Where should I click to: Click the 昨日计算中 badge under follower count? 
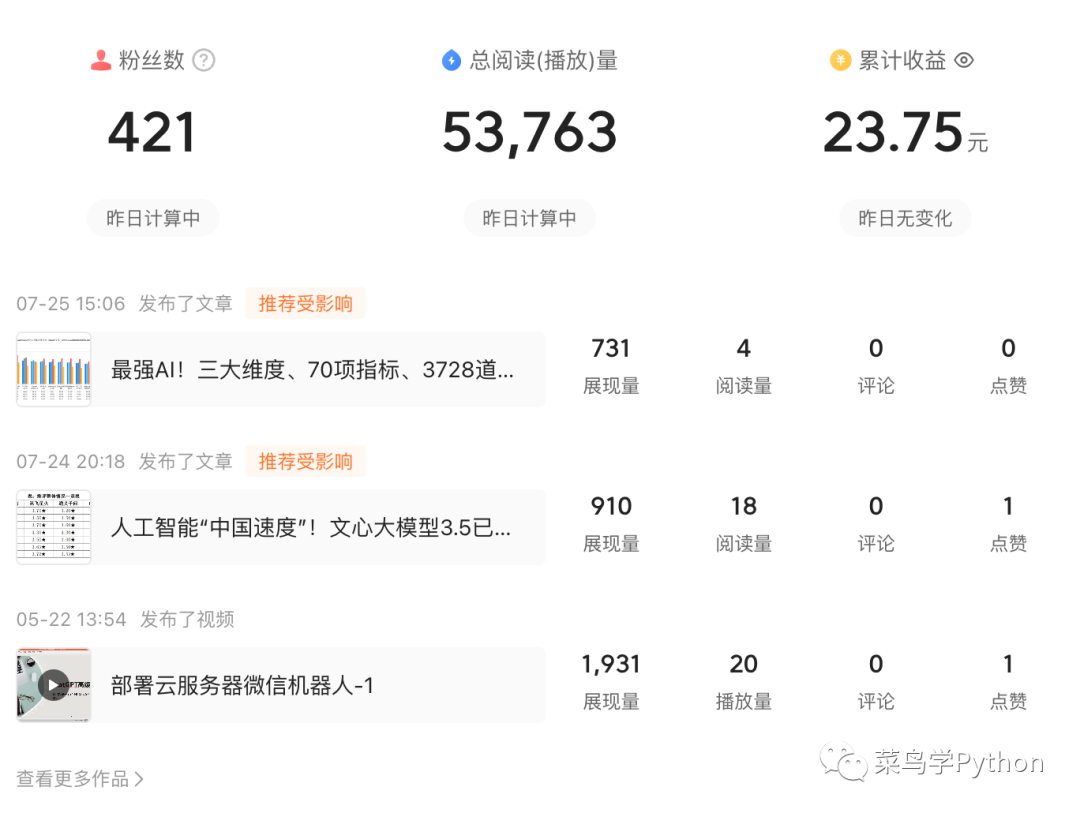[x=153, y=218]
